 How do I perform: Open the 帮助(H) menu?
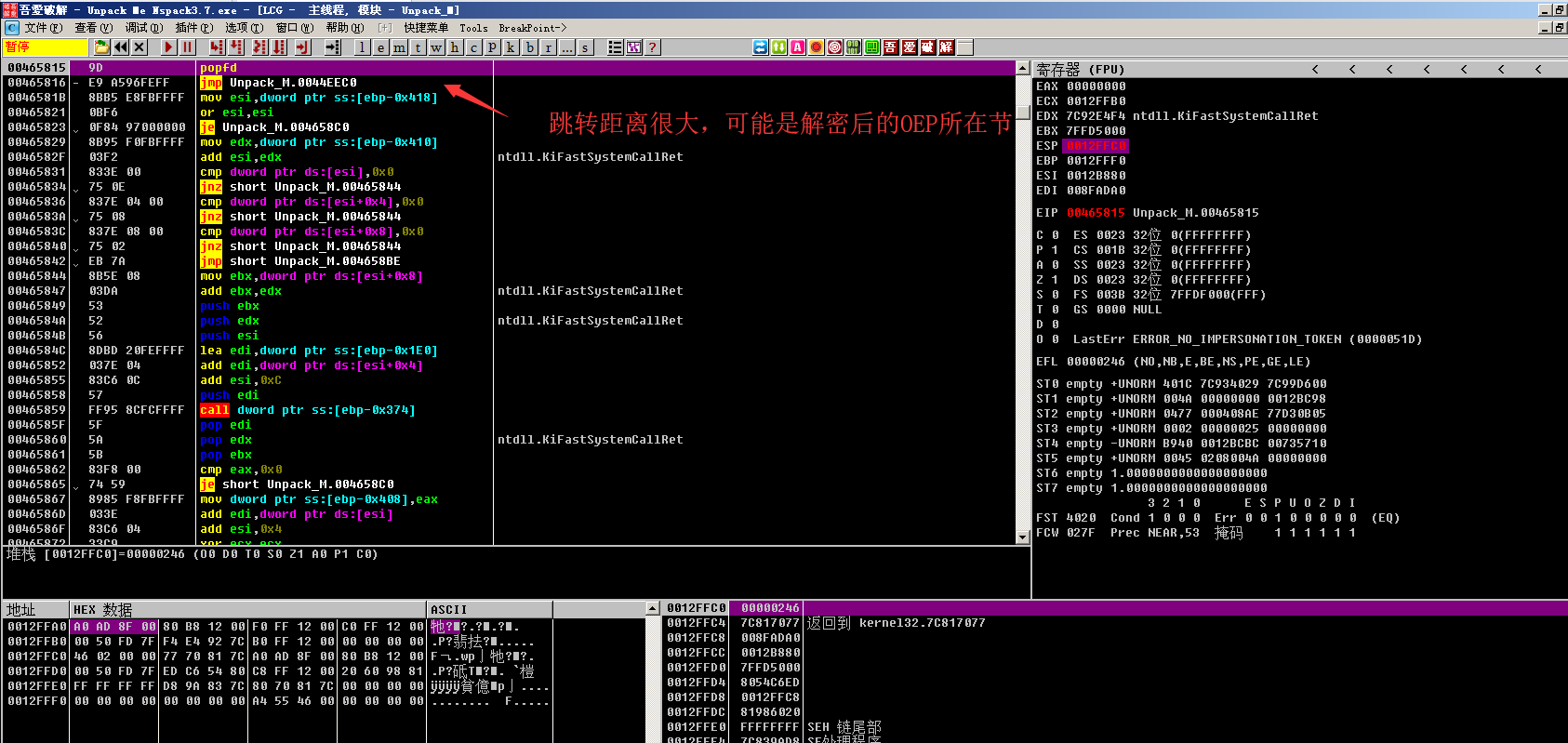pos(345,28)
